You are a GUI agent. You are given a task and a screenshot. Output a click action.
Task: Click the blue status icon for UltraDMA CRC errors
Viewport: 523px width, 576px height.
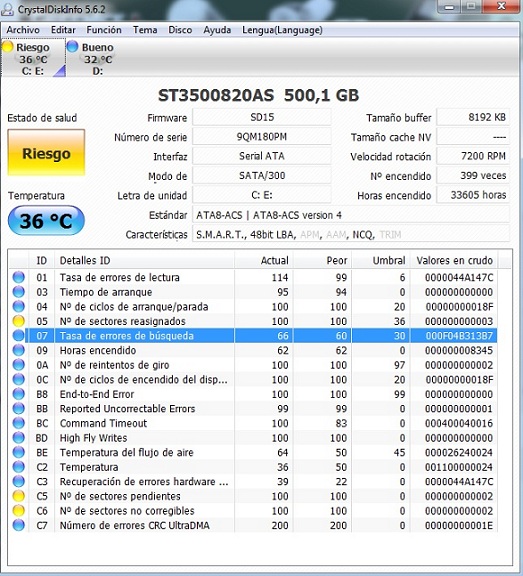pos(18,525)
